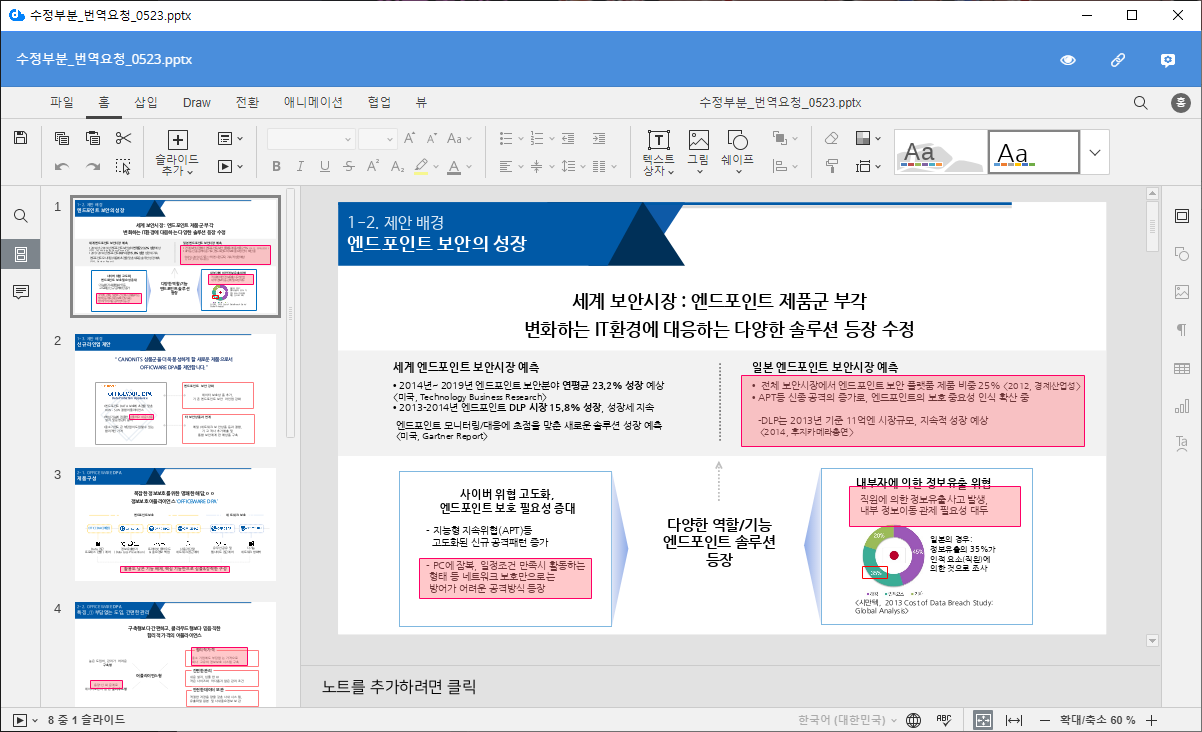Open the 한국어 (대한민국) language dropdown
This screenshot has height=732, width=1202.
[848, 719]
